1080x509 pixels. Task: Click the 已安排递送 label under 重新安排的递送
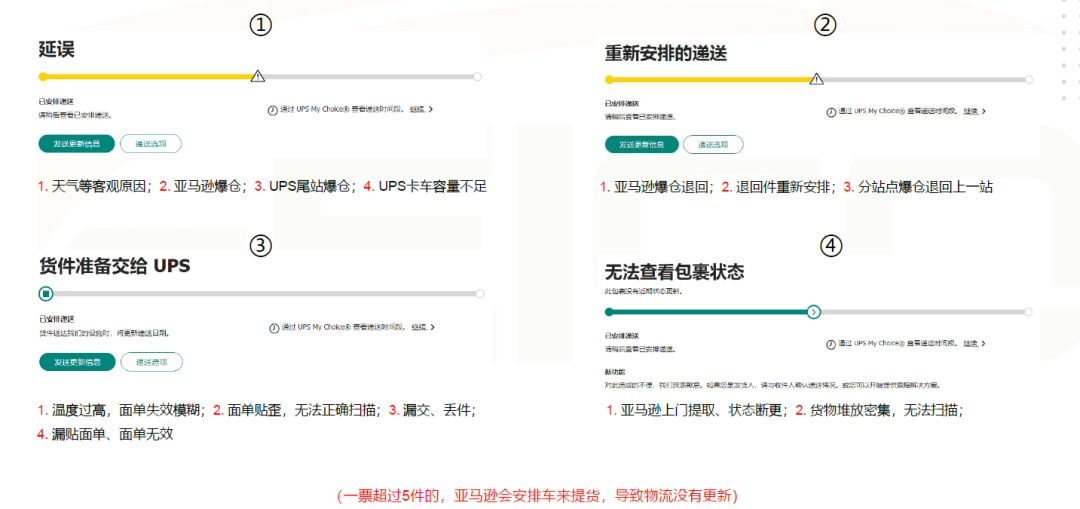click(622, 105)
